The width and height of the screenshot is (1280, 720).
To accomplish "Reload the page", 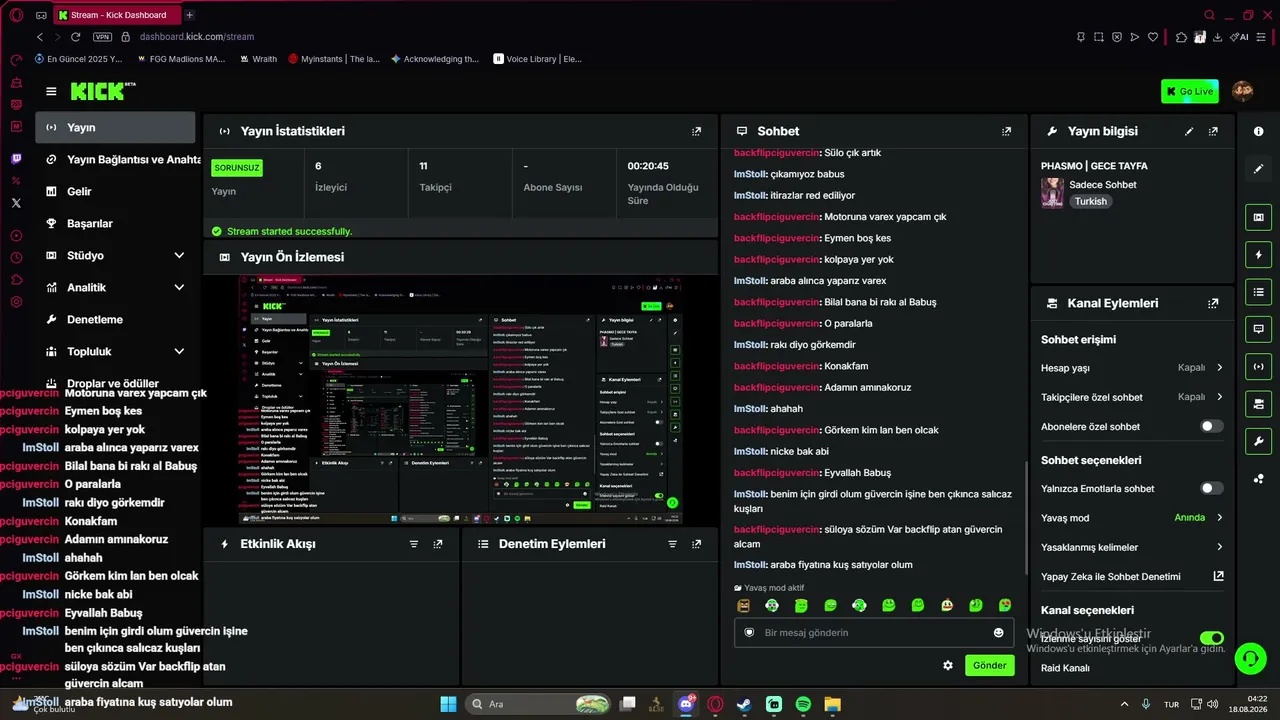I will (75, 37).
